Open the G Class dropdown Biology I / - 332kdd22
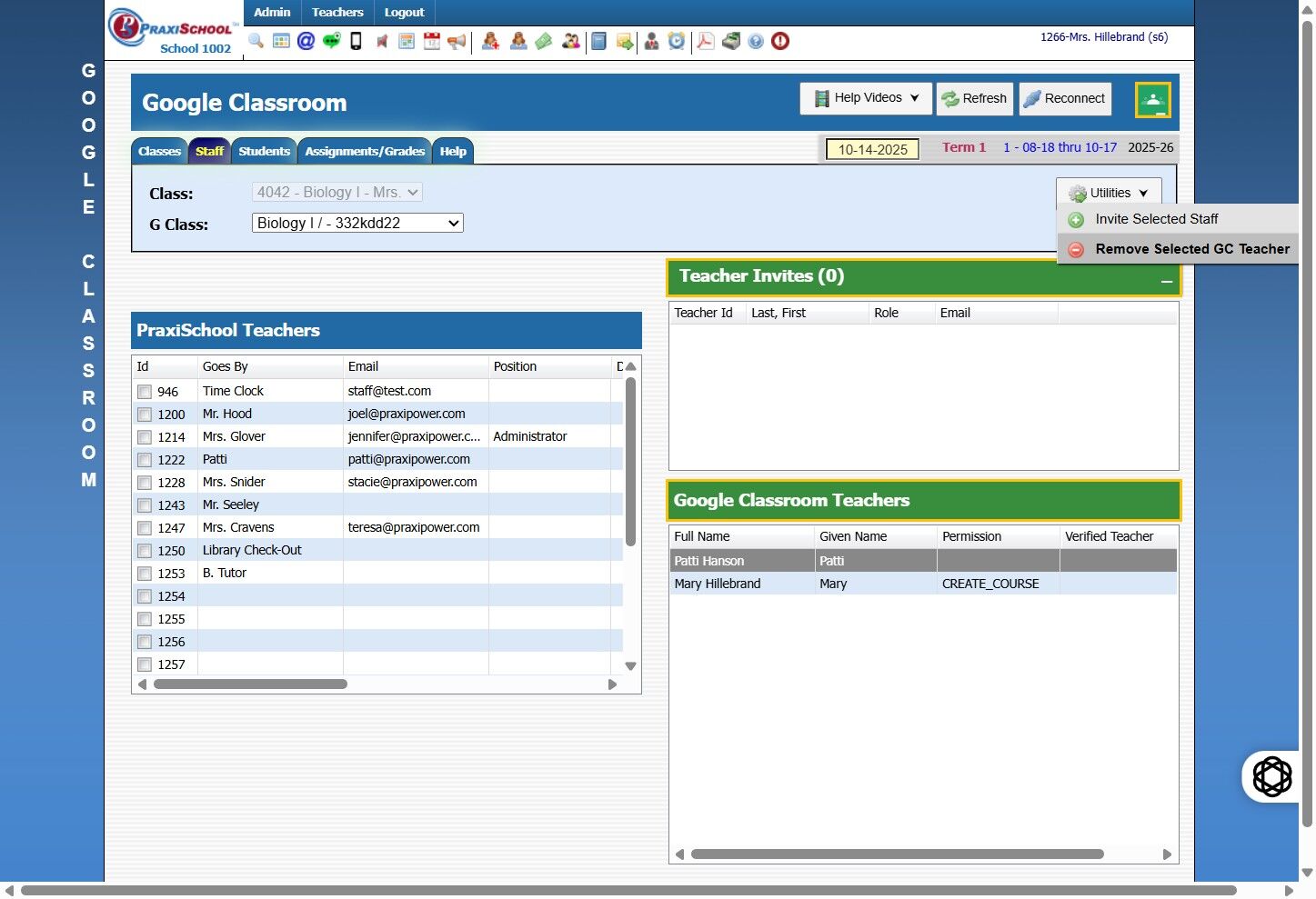Screen dimensions: 1316x899 coord(357,223)
